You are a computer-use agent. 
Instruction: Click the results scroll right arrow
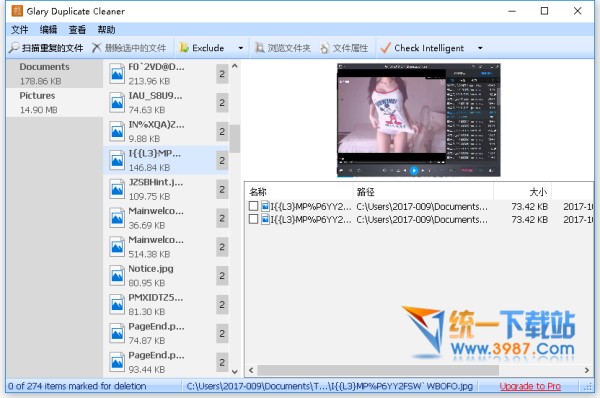[587, 370]
